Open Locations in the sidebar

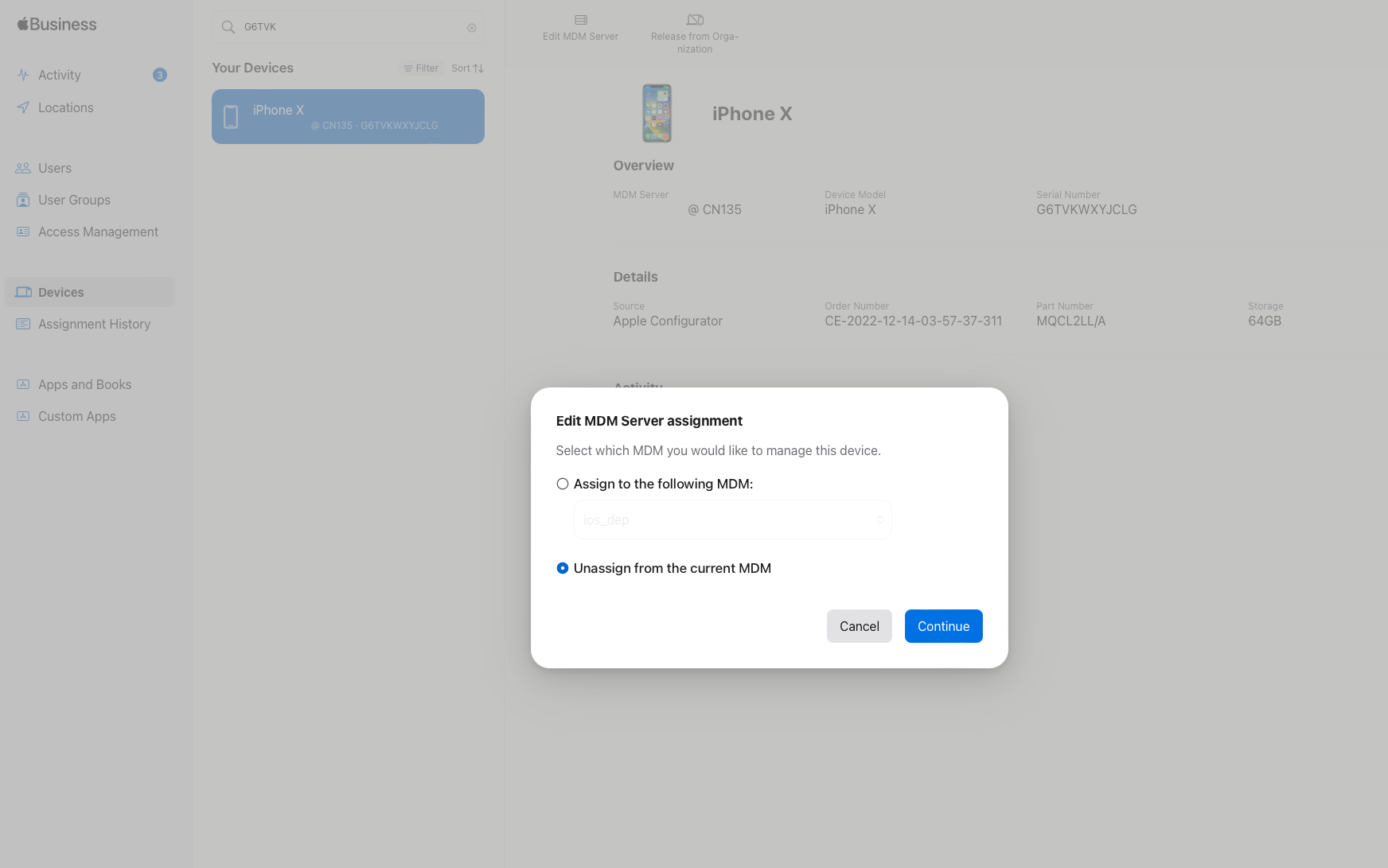point(90,107)
